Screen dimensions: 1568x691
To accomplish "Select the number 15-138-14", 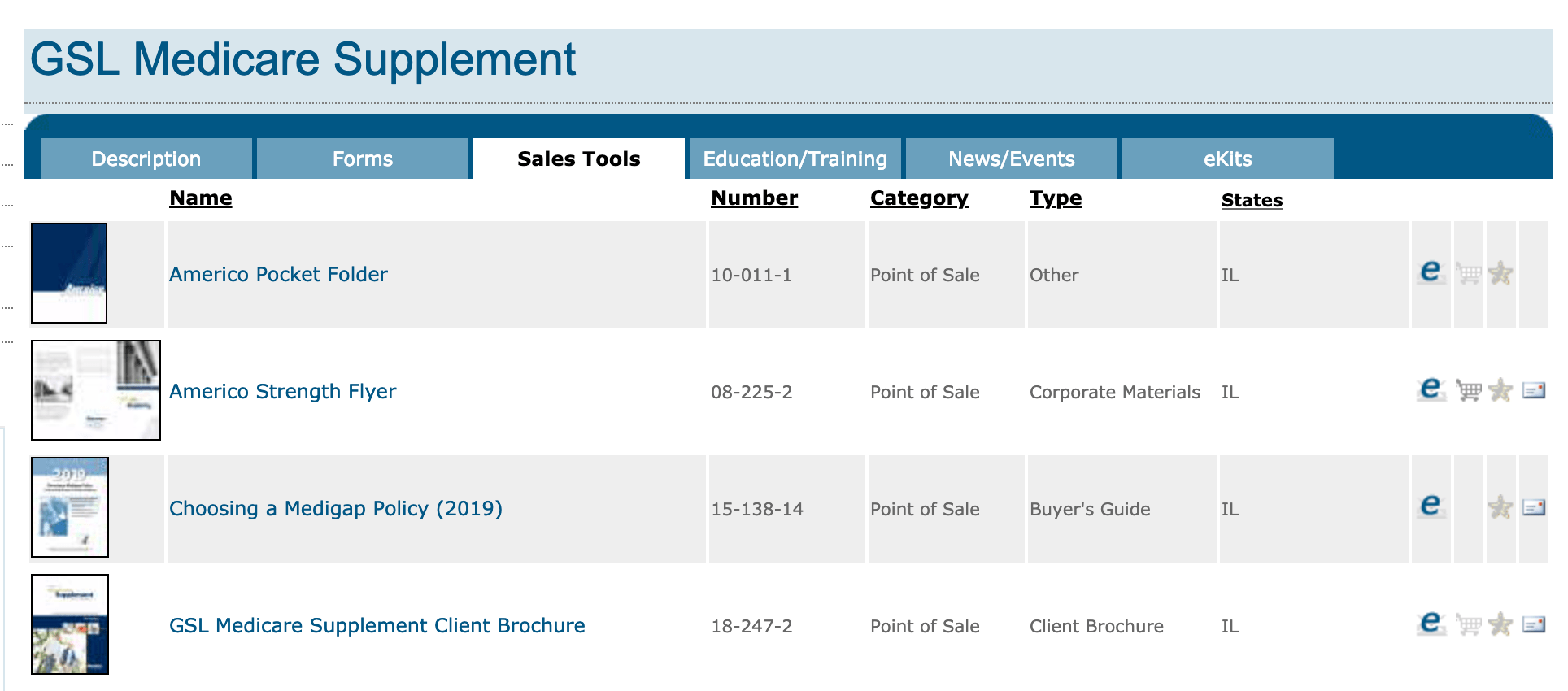I will (757, 510).
